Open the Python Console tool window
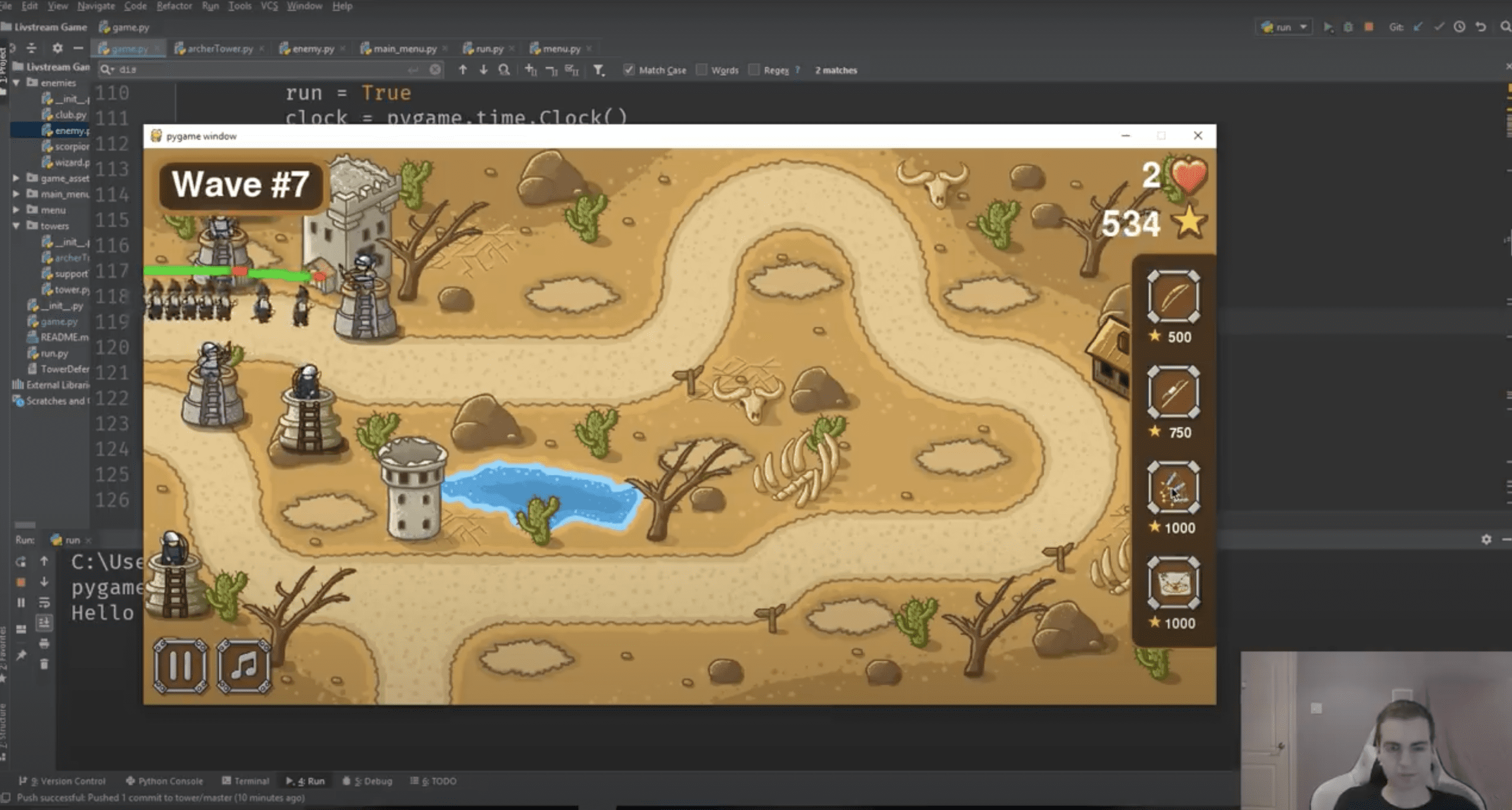 click(x=164, y=781)
